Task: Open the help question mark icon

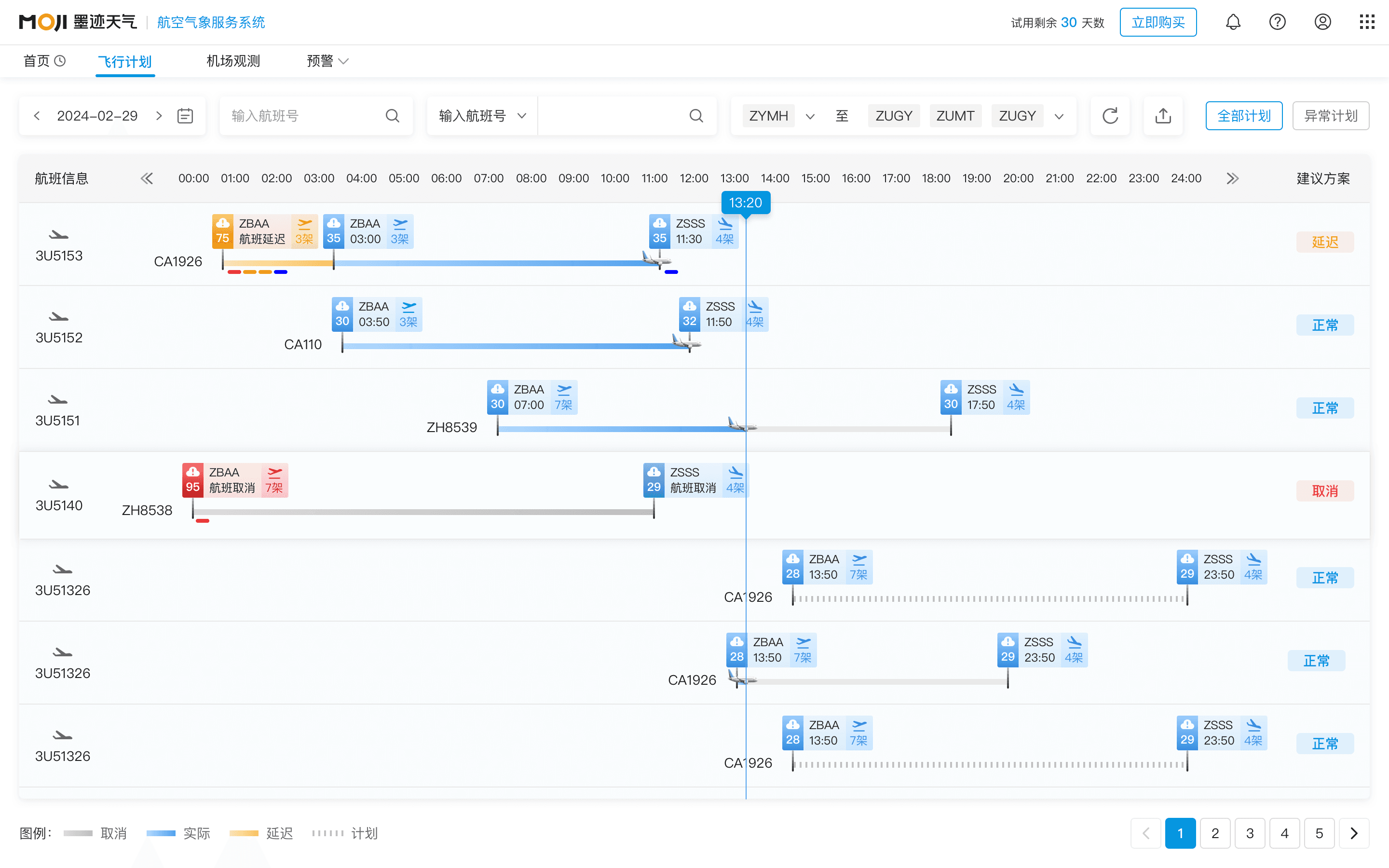Action: coord(1277,22)
